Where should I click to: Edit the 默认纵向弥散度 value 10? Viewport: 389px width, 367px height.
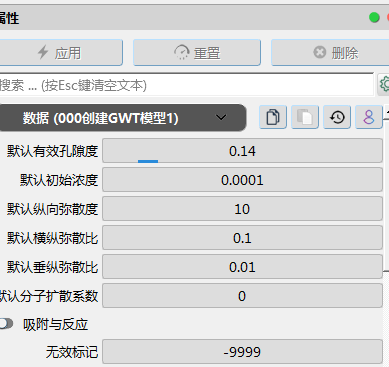click(242, 209)
